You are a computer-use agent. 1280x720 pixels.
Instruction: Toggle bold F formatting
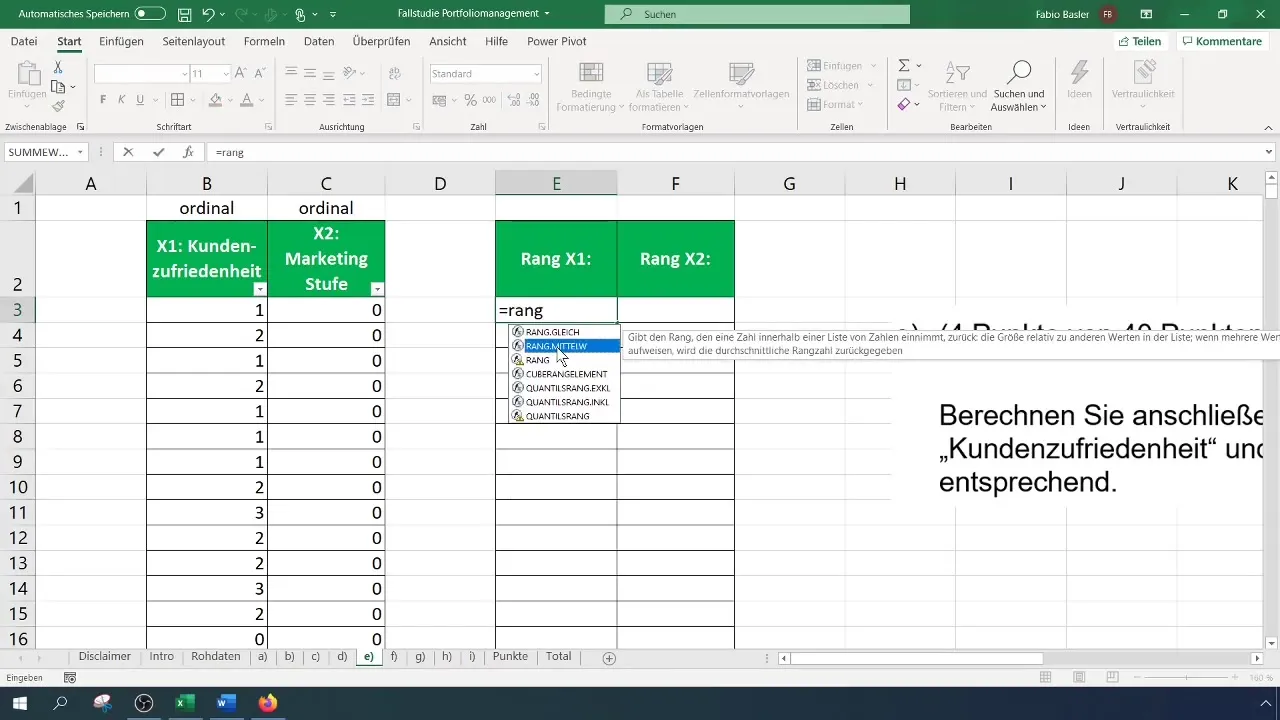point(103,100)
